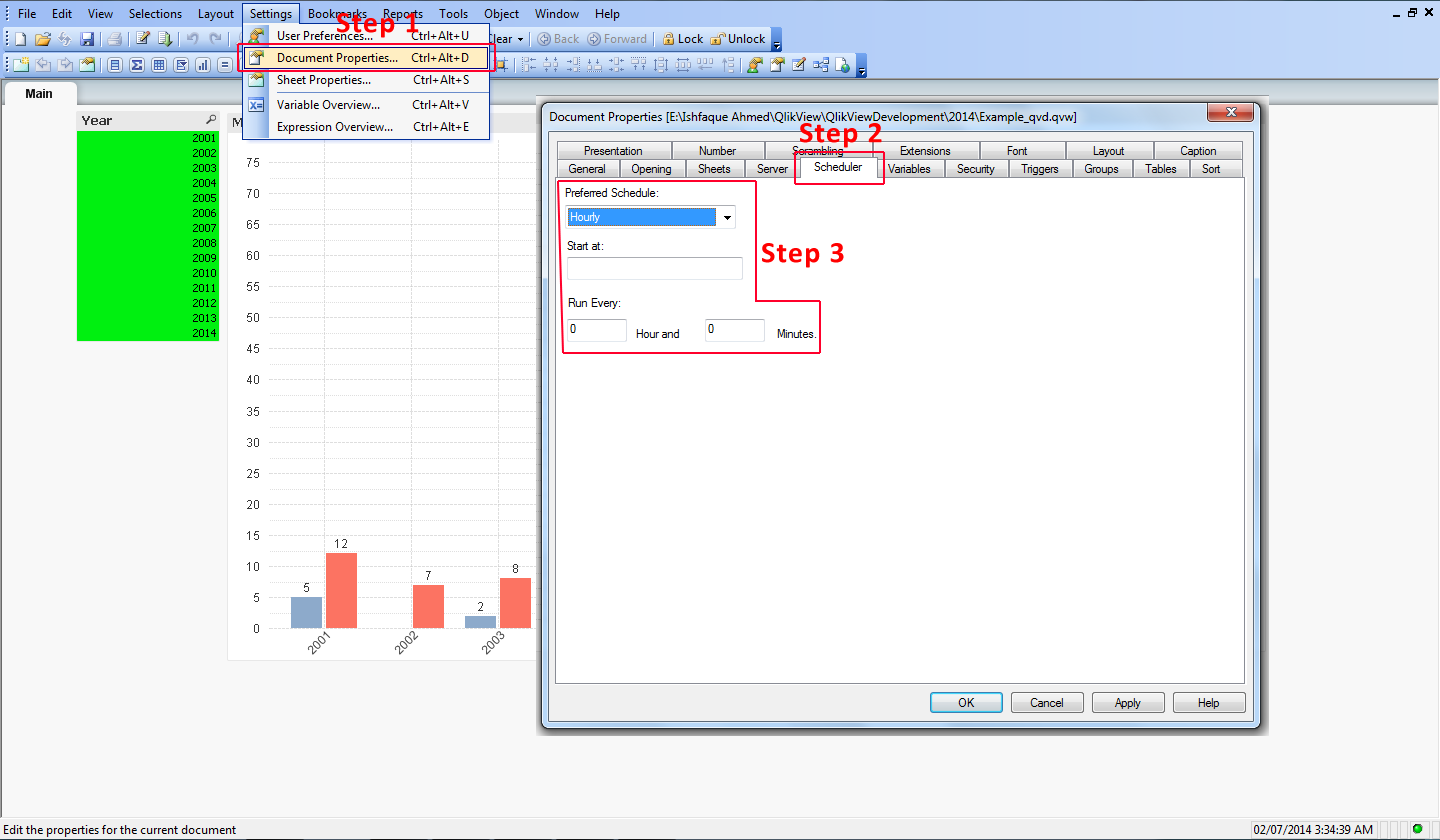
Task: Lock selections with the Lock button
Action: pyautogui.click(x=683, y=39)
